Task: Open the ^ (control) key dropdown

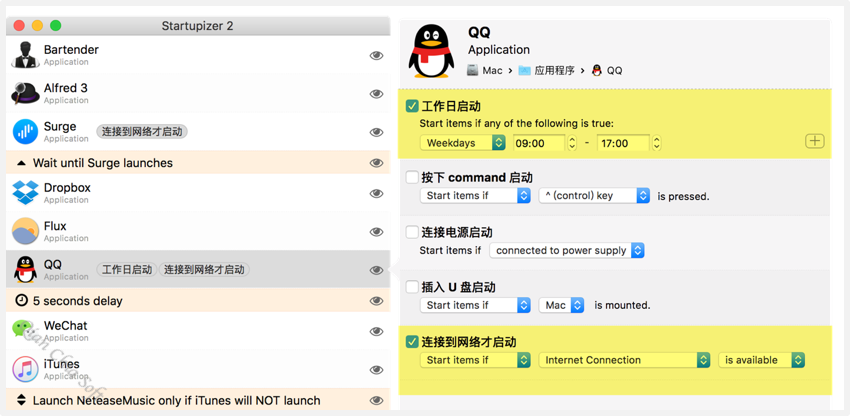Action: pyautogui.click(x=594, y=196)
